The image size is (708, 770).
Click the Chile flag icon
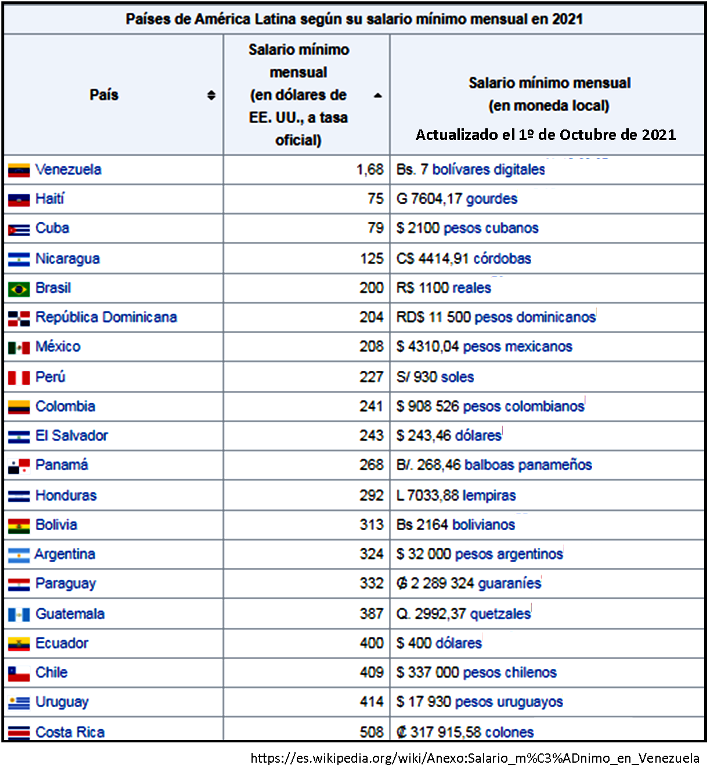point(18,674)
